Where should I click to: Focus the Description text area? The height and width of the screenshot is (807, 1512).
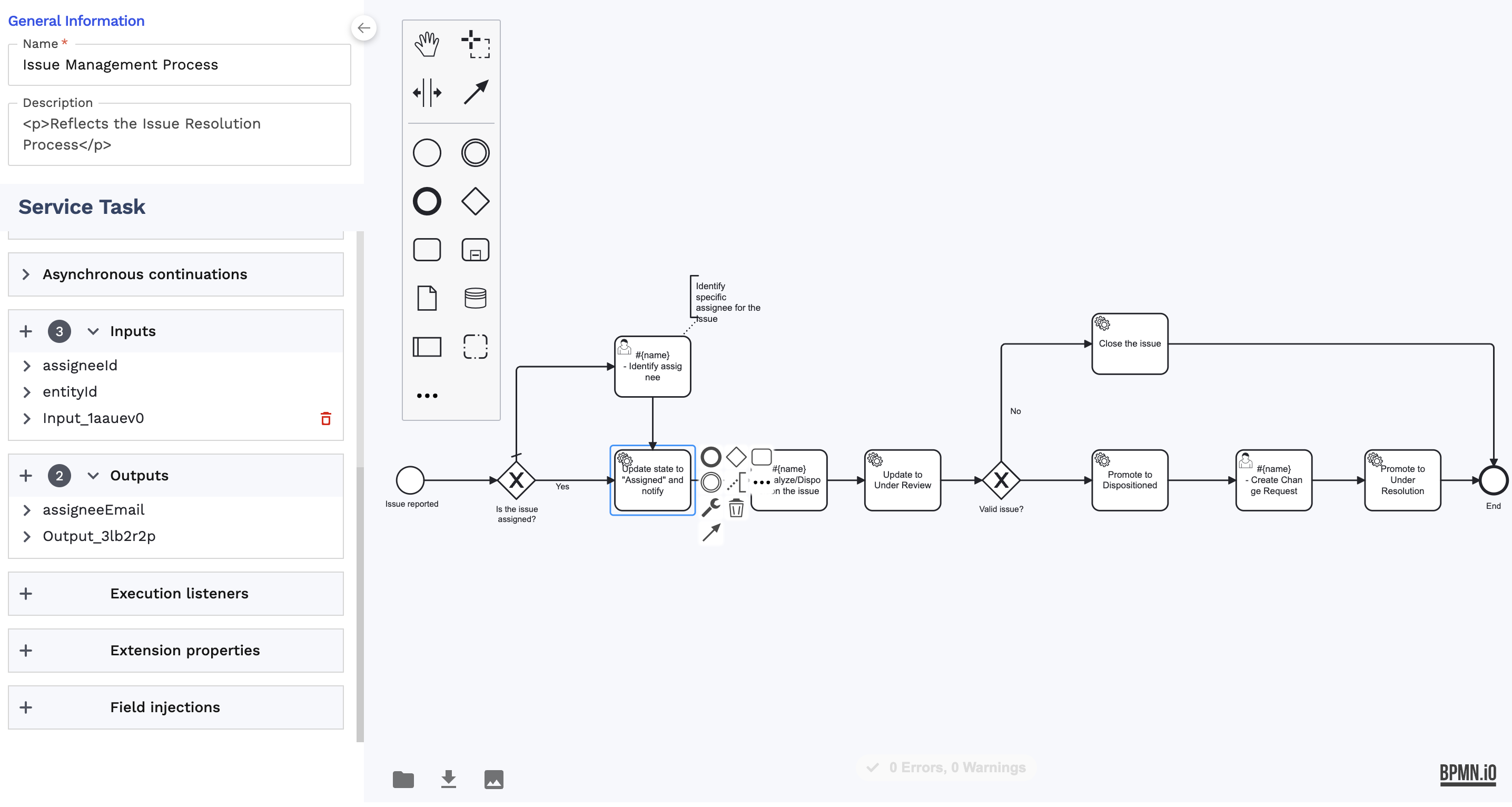(x=180, y=134)
